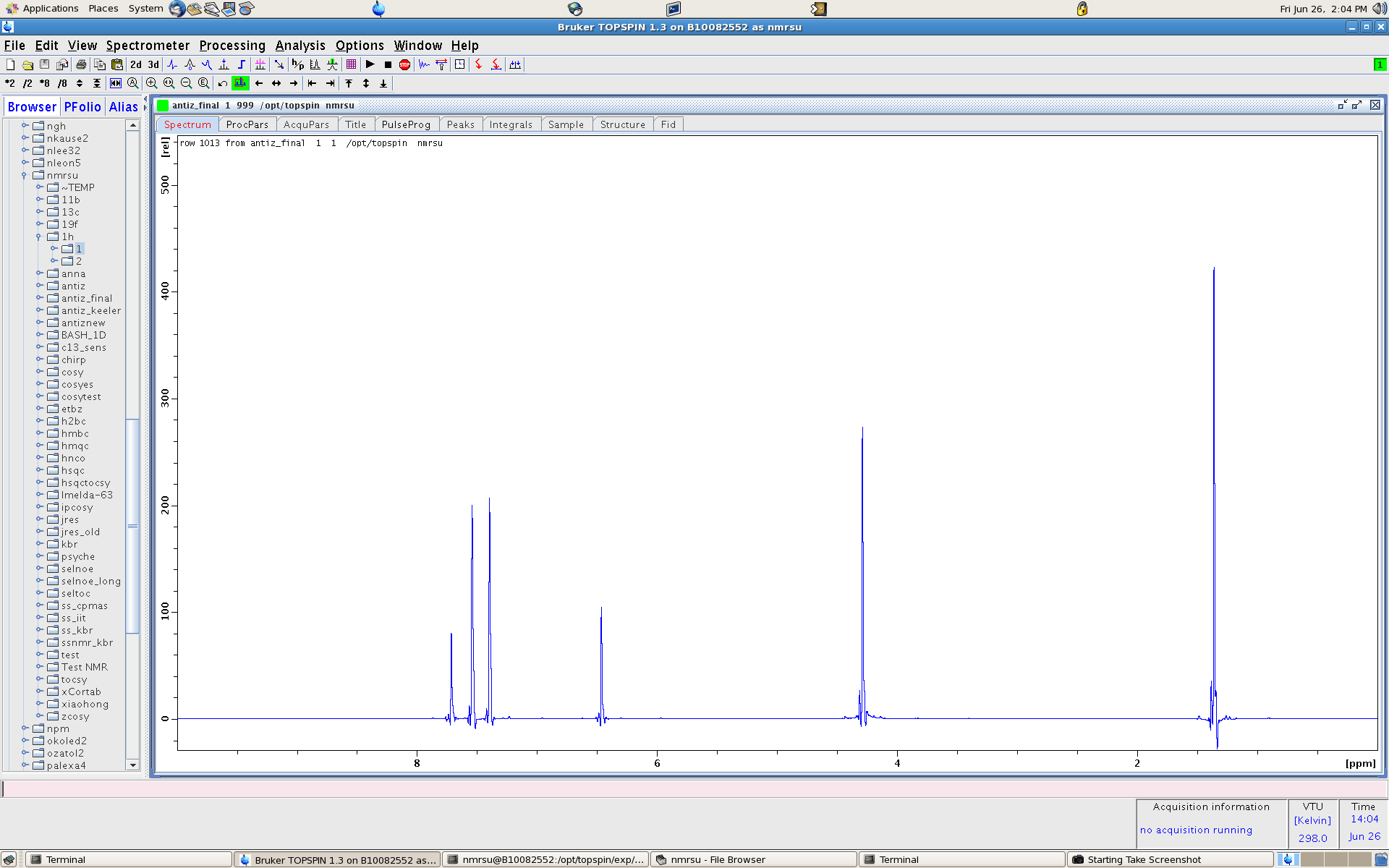Switch to the PulseProg tab

(x=406, y=124)
